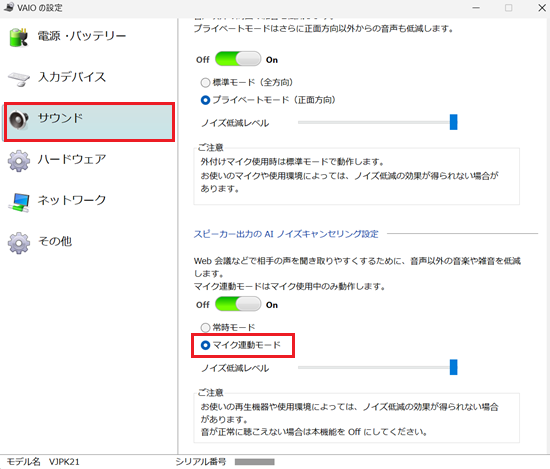Select 常時モード radio button
This screenshot has width=550, height=469.
[205, 328]
